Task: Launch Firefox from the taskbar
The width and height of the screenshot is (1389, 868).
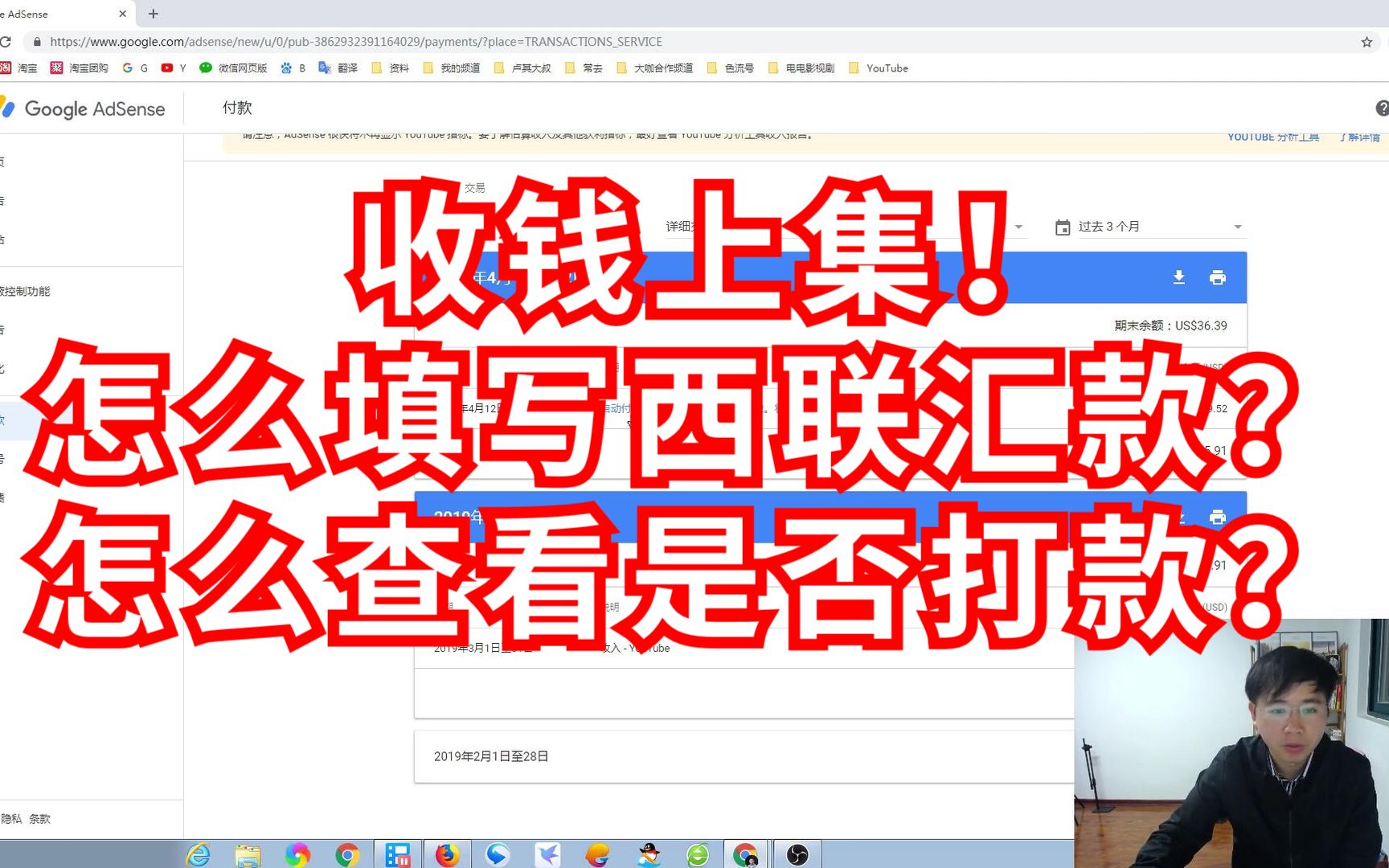Action: 447,855
